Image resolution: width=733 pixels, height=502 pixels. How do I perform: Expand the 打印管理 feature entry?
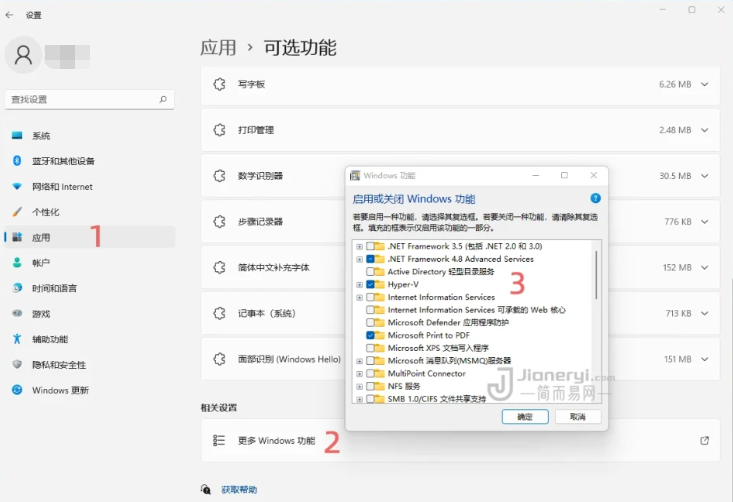click(704, 130)
